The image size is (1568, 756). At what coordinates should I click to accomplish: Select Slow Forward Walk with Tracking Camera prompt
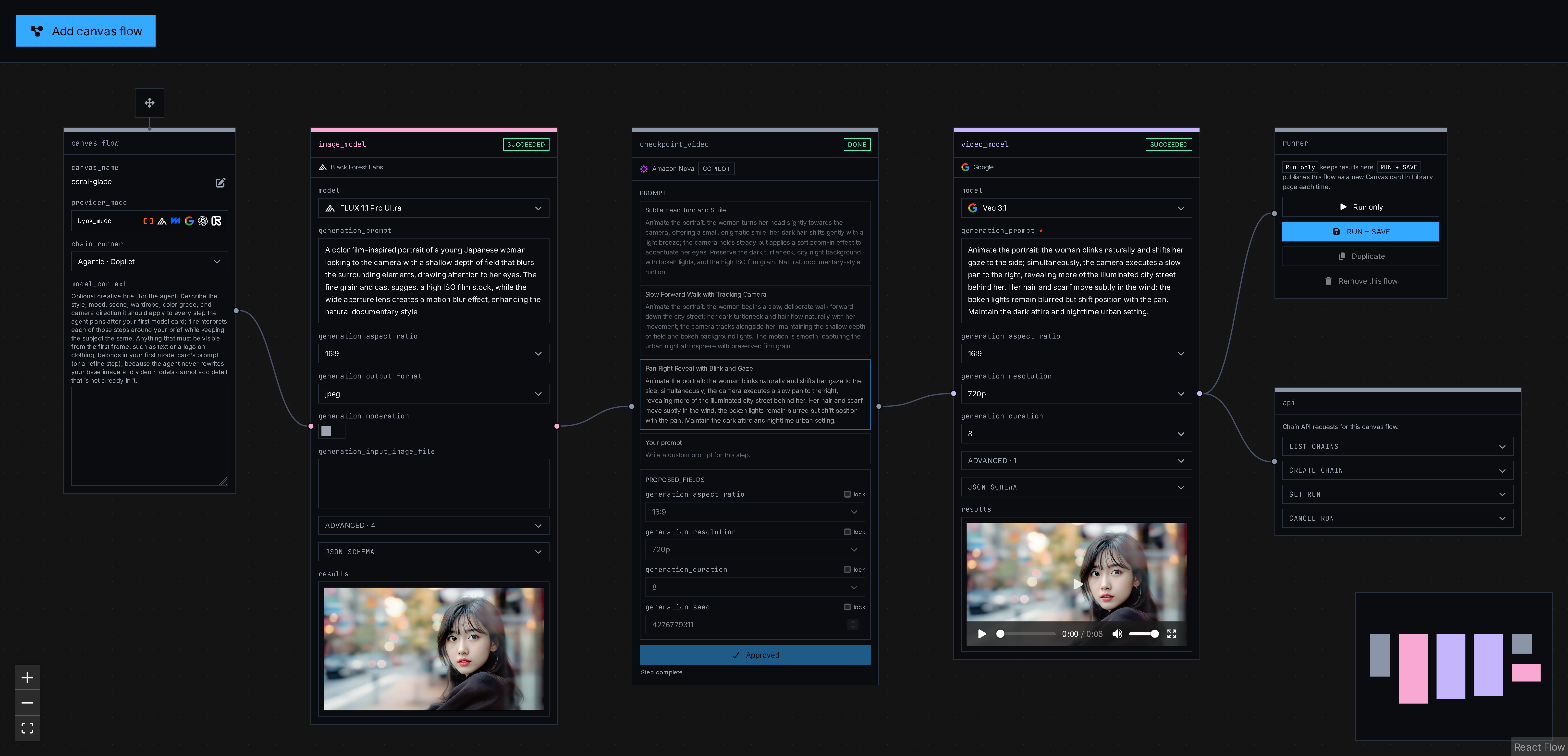coord(755,320)
